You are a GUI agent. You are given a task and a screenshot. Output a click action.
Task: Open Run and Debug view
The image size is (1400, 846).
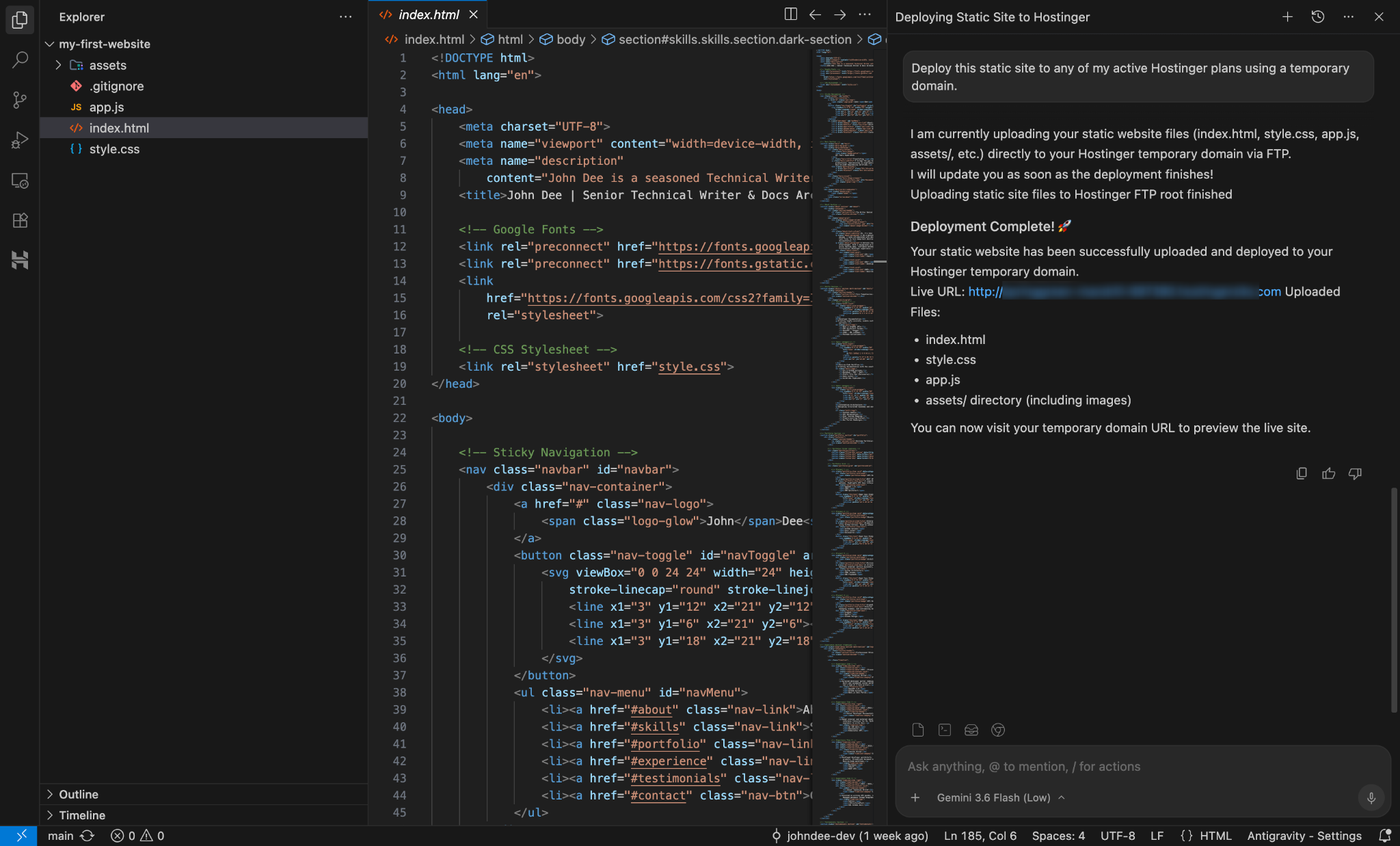coord(20,140)
